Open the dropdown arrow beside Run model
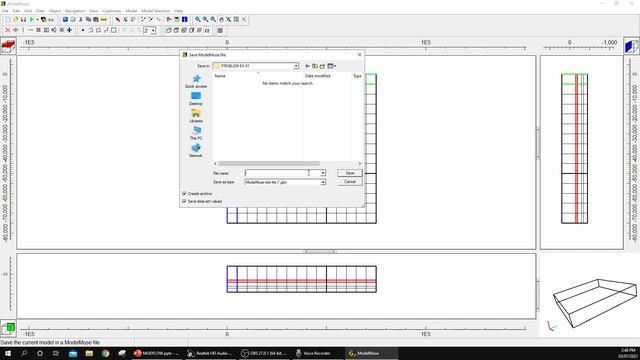 click(x=37, y=19)
